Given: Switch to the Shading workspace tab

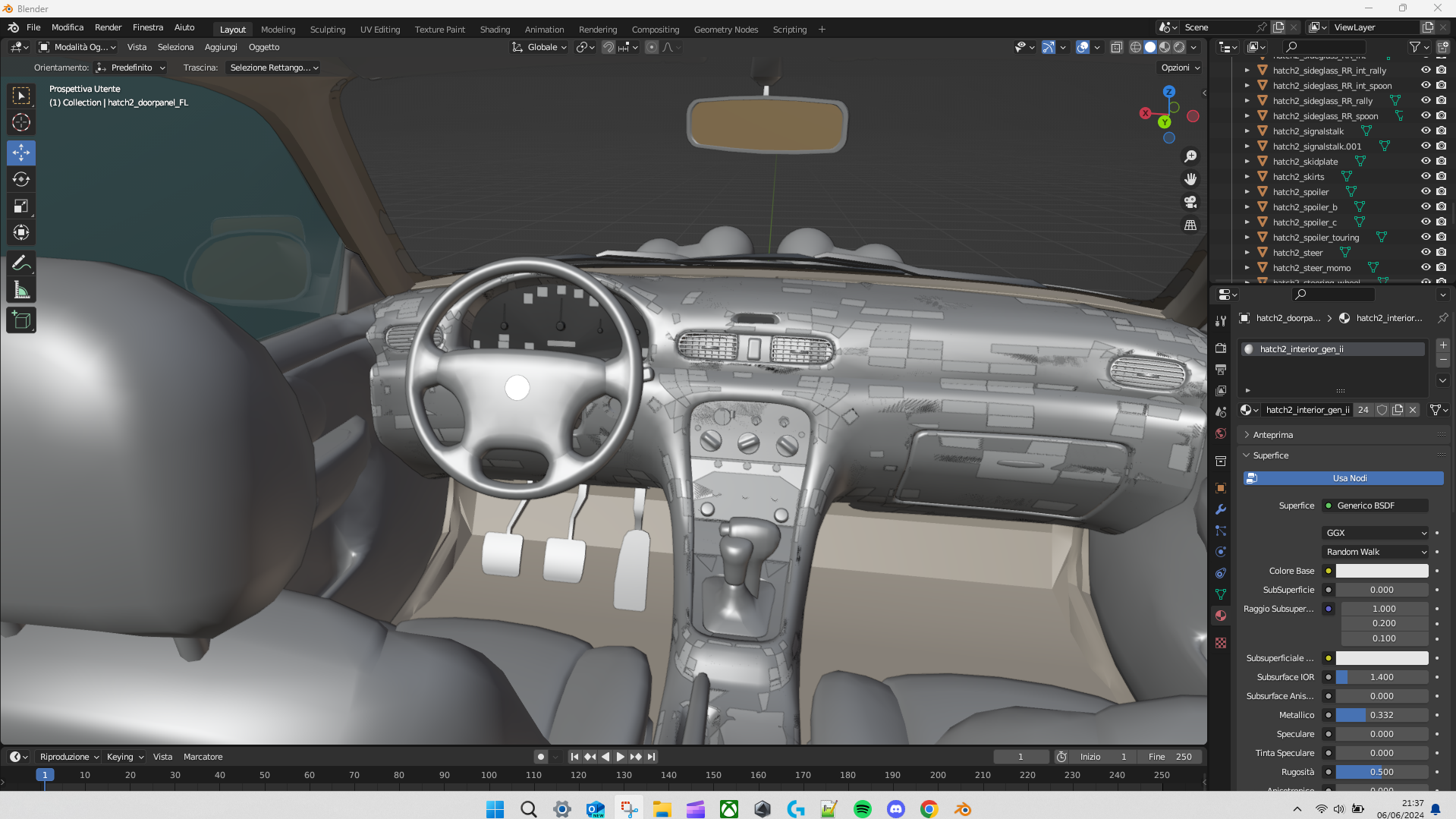Looking at the screenshot, I should click(x=495, y=30).
